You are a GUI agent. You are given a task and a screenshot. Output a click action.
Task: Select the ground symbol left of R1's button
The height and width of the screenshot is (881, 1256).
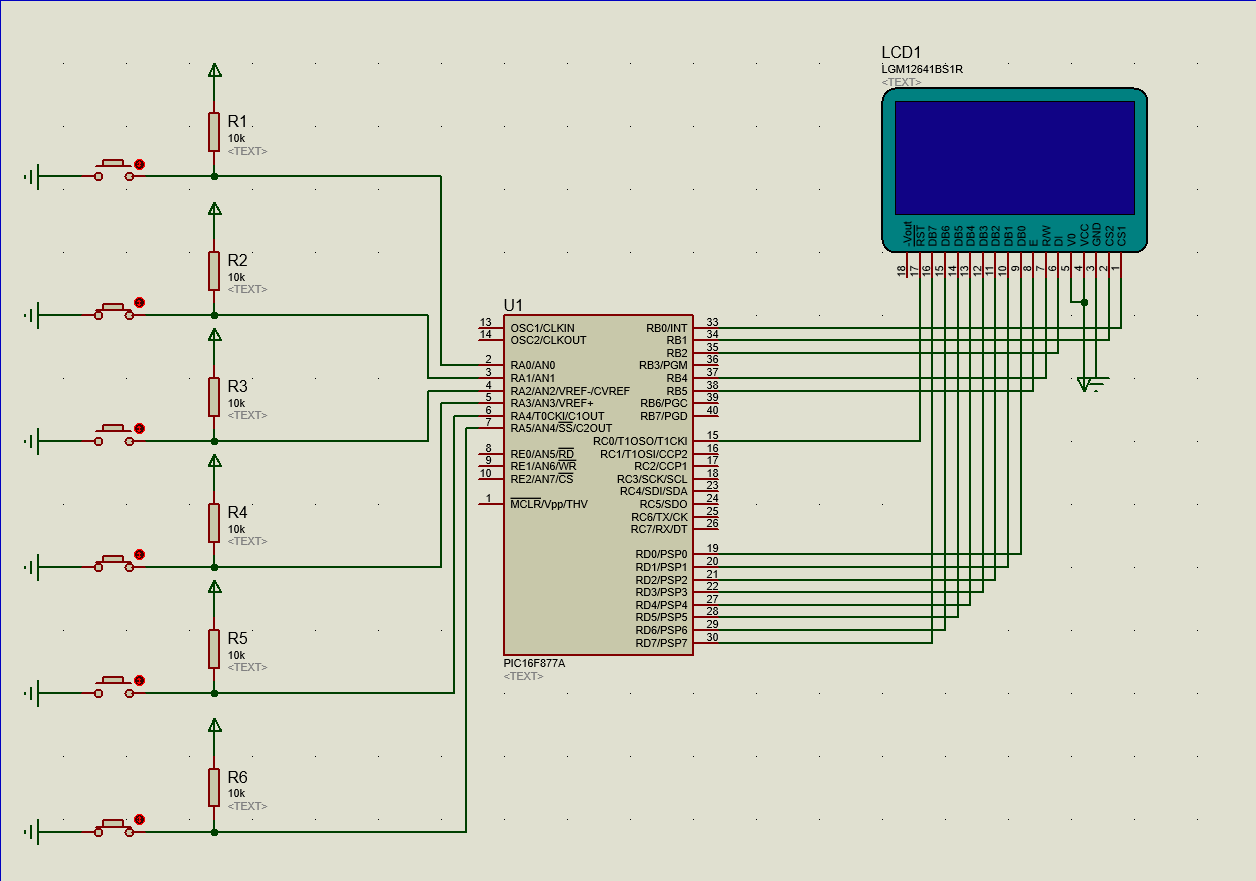click(33, 177)
